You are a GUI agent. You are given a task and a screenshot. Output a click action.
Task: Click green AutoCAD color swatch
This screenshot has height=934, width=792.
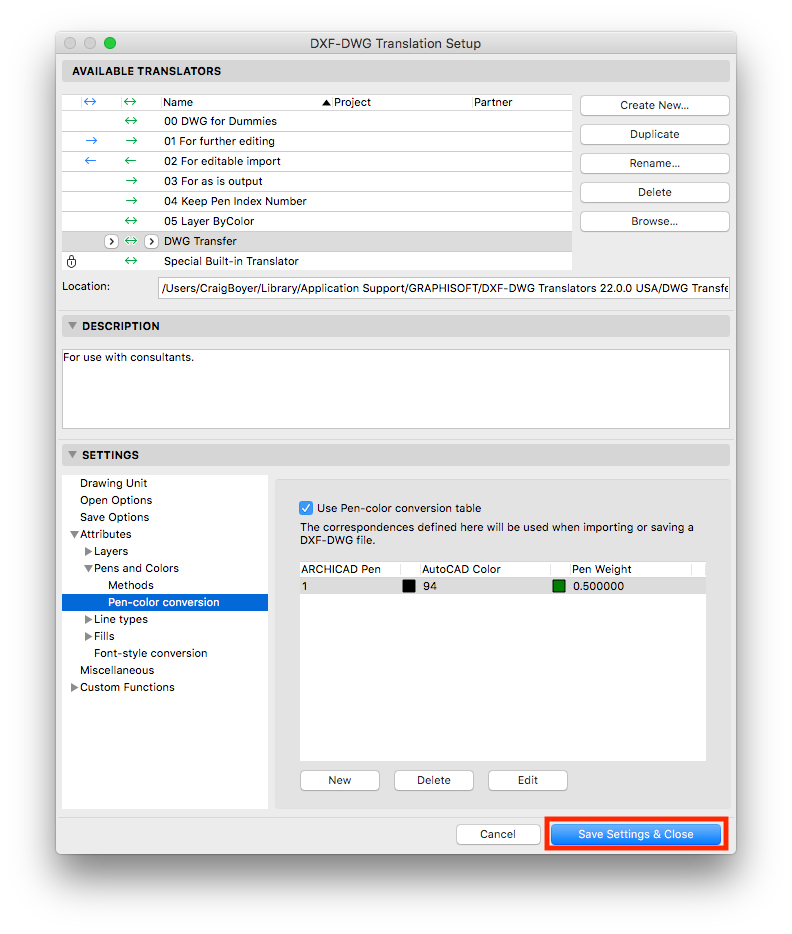coord(559,586)
